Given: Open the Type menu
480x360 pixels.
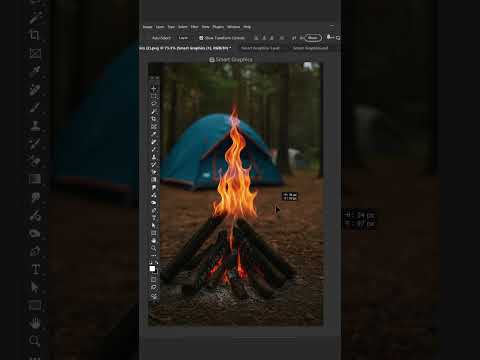Looking at the screenshot, I should pos(171,27).
